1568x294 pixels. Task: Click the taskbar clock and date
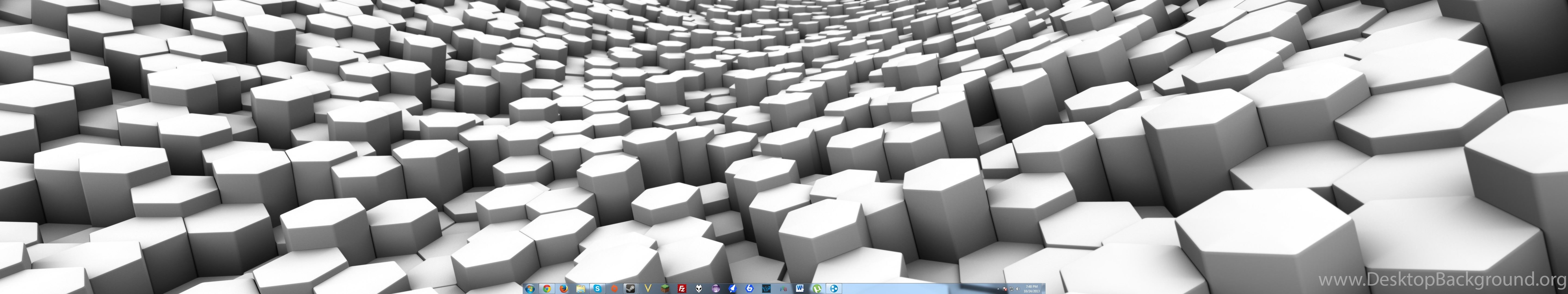click(1031, 289)
